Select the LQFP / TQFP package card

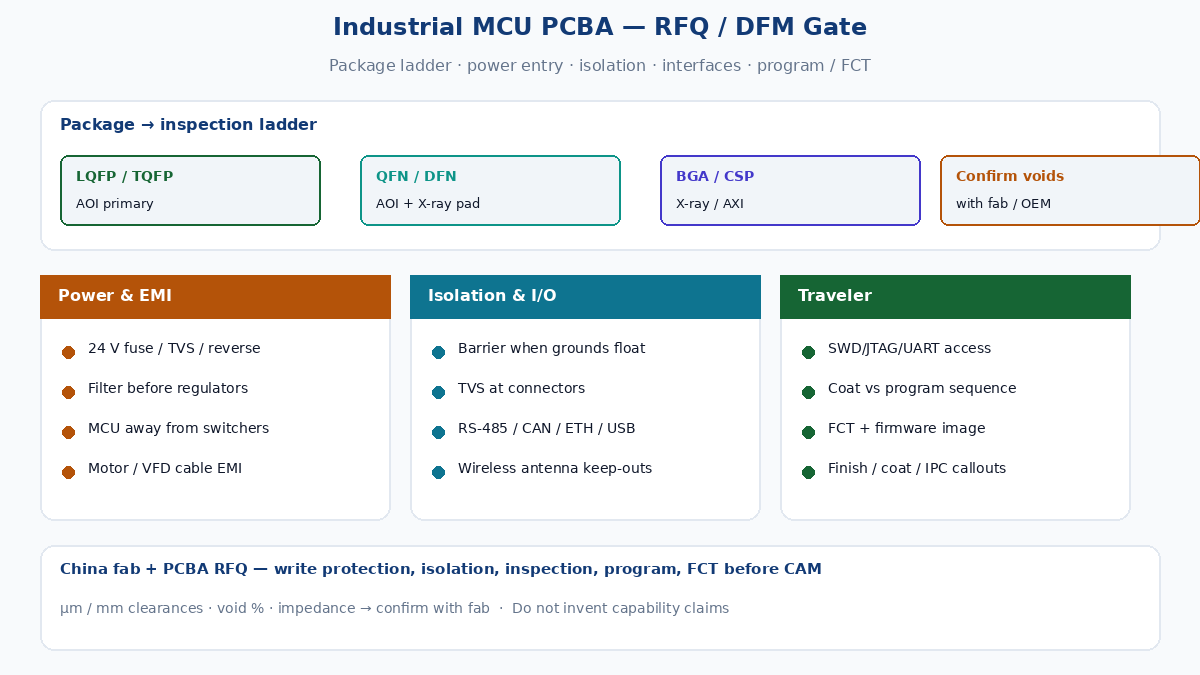190,190
